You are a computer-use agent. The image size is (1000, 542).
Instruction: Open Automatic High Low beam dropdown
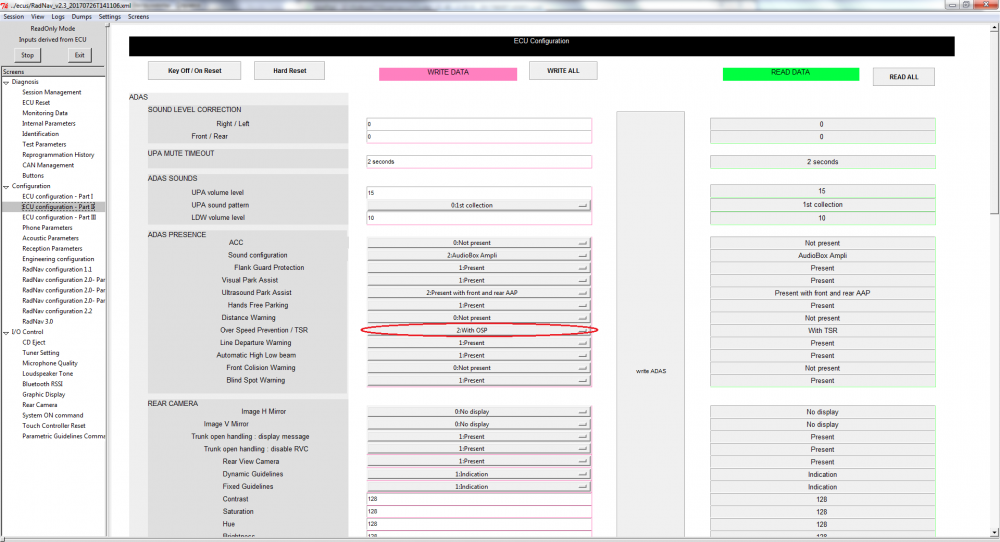coord(478,355)
